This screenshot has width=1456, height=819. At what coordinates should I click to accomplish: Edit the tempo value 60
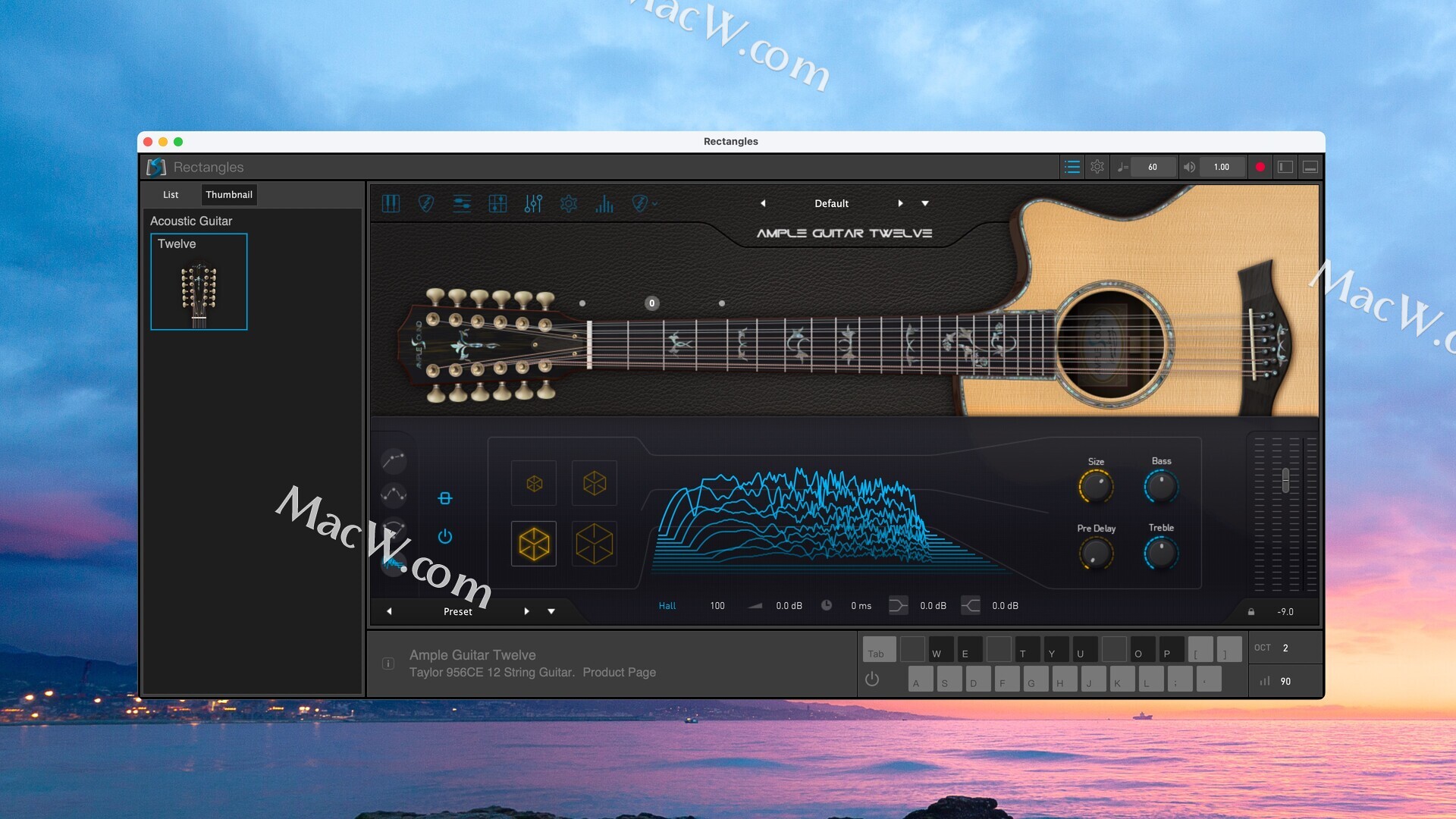click(1153, 167)
